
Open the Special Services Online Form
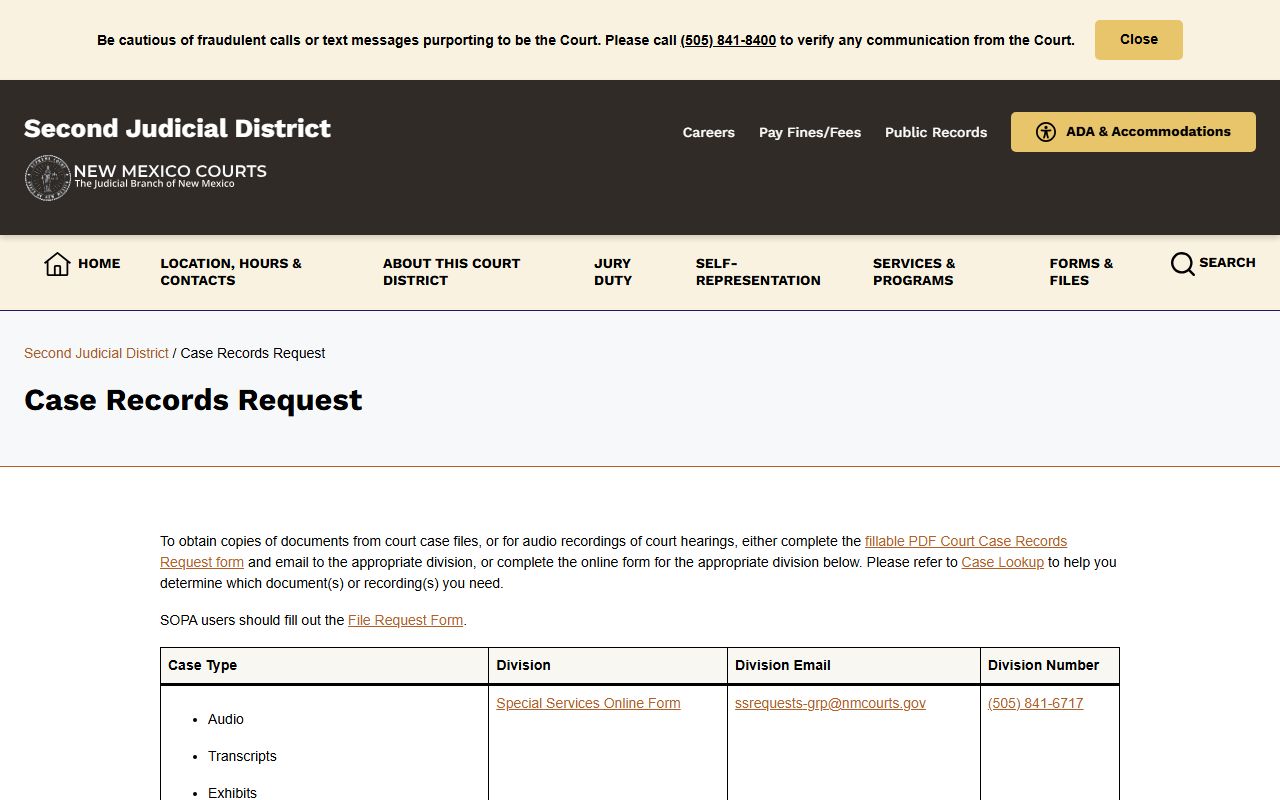(588, 703)
